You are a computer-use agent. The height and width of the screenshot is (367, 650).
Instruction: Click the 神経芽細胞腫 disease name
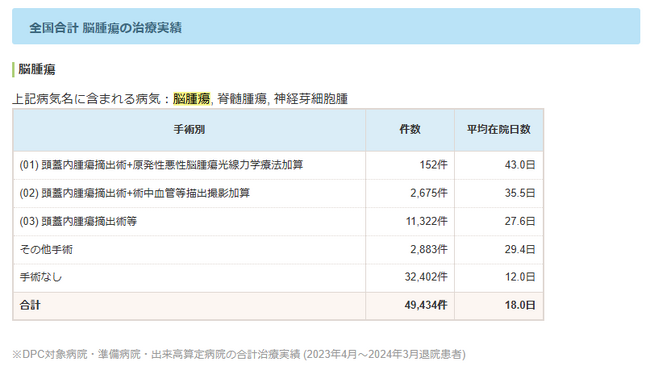click(x=310, y=99)
